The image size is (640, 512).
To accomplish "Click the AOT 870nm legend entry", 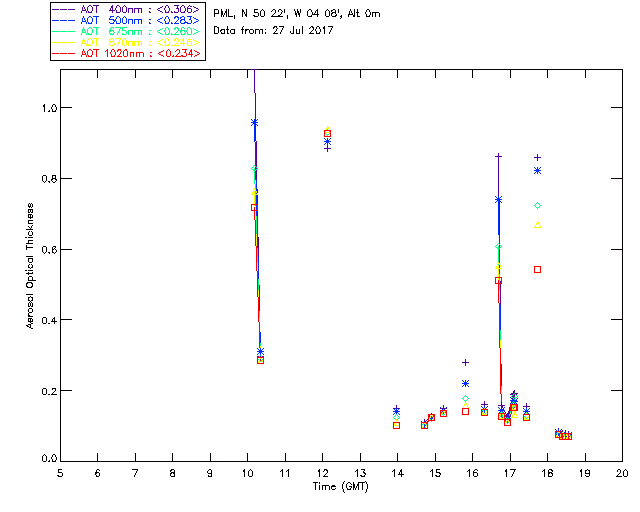I will pos(127,42).
